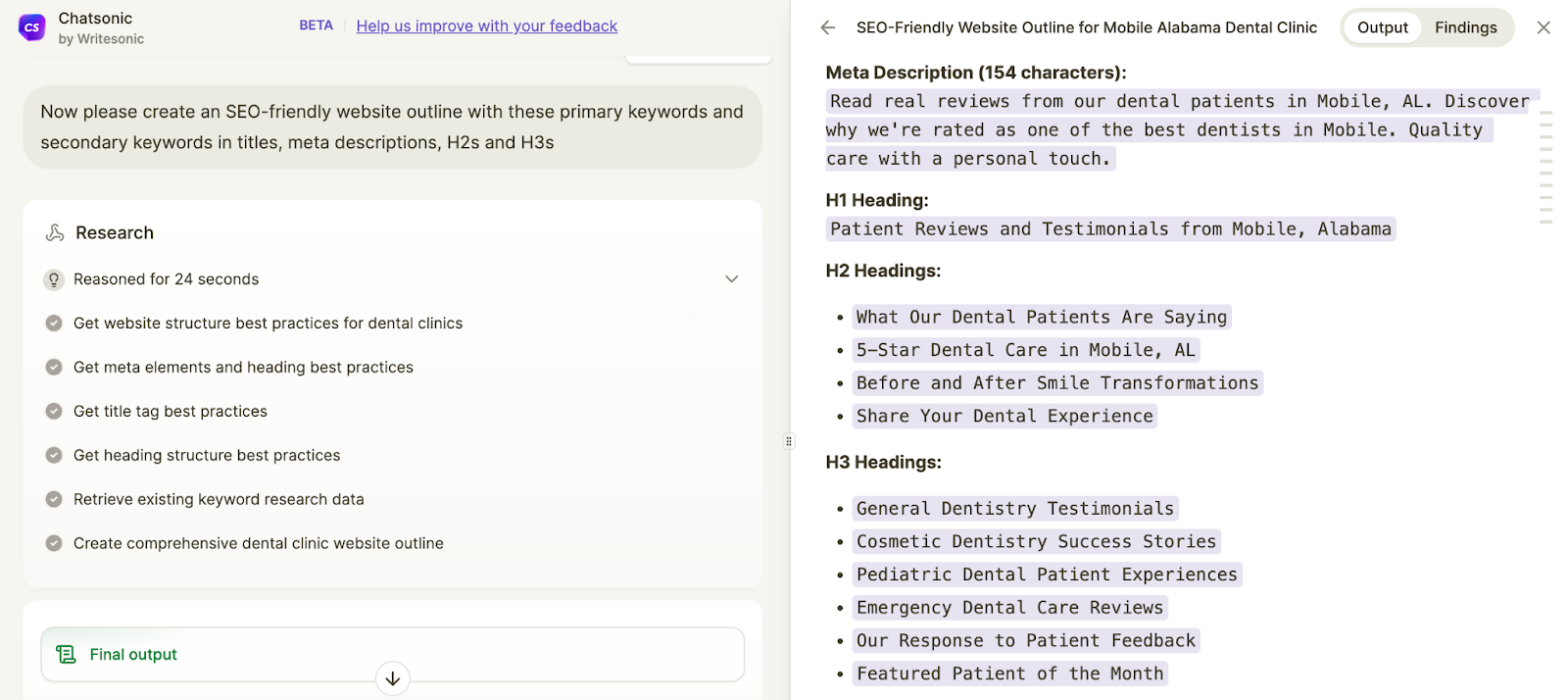Click the lightbulb icon beside Reasoned
Image resolution: width=1568 pixels, height=700 pixels.
click(54, 279)
